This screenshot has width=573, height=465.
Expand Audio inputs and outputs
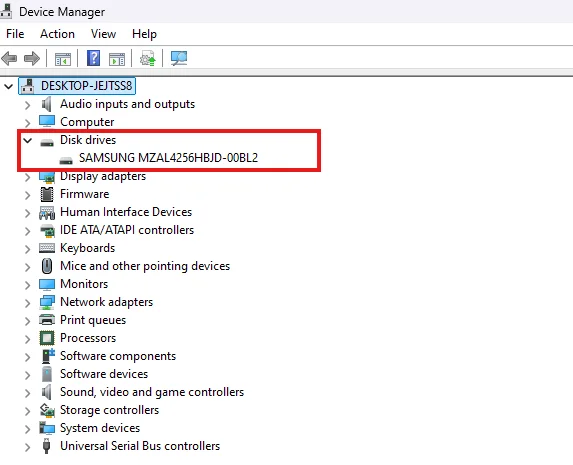pos(28,105)
